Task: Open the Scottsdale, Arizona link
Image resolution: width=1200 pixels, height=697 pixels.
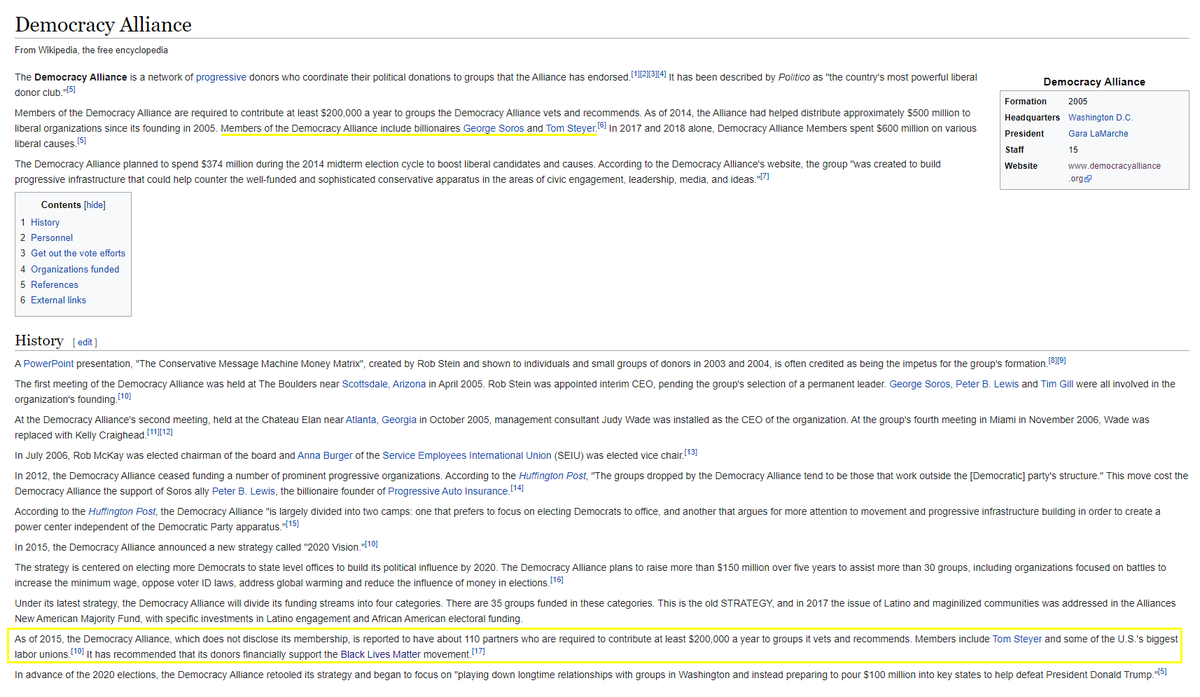Action: [x=385, y=384]
